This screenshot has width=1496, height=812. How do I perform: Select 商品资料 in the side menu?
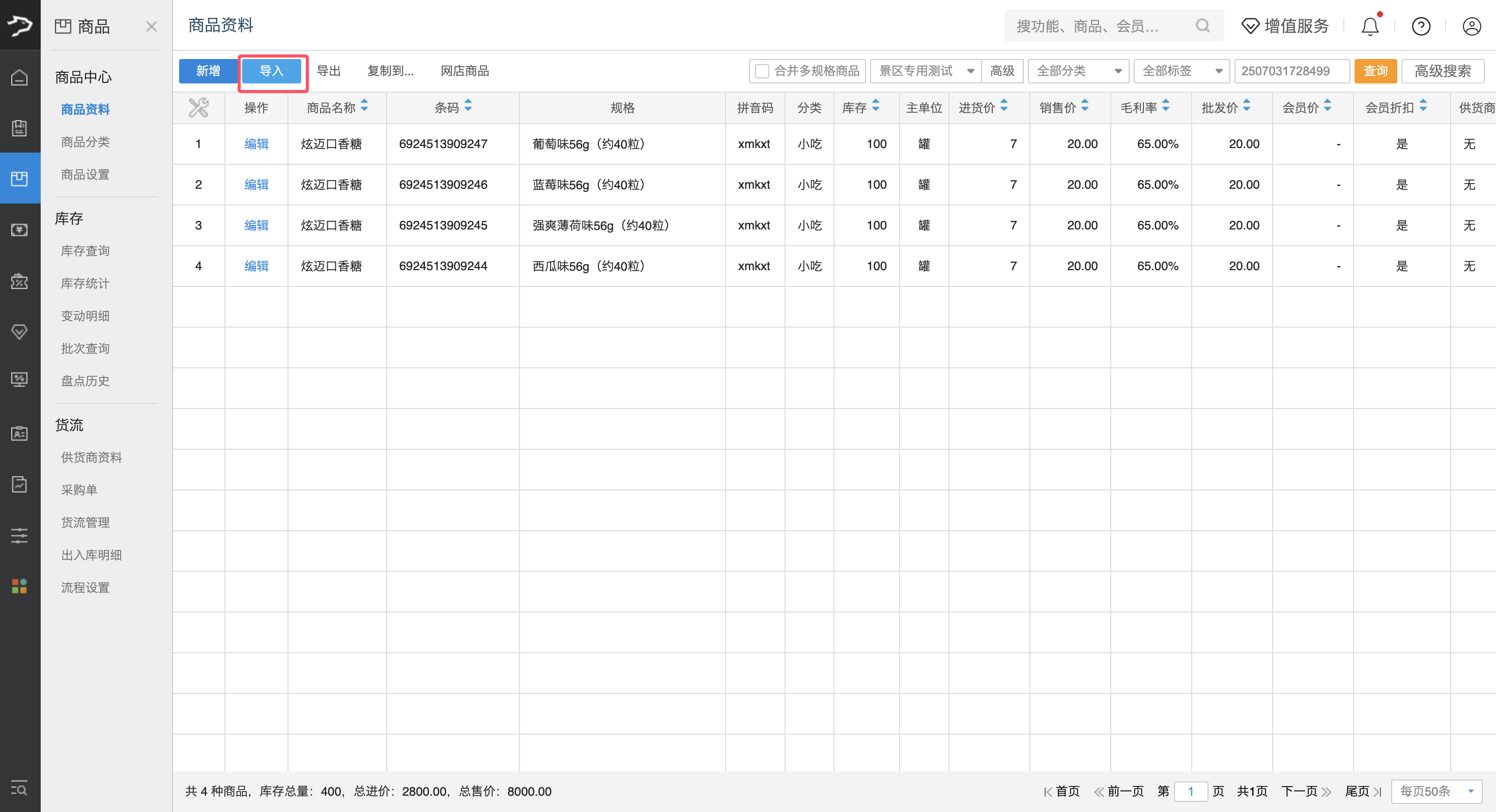pyautogui.click(x=85, y=109)
